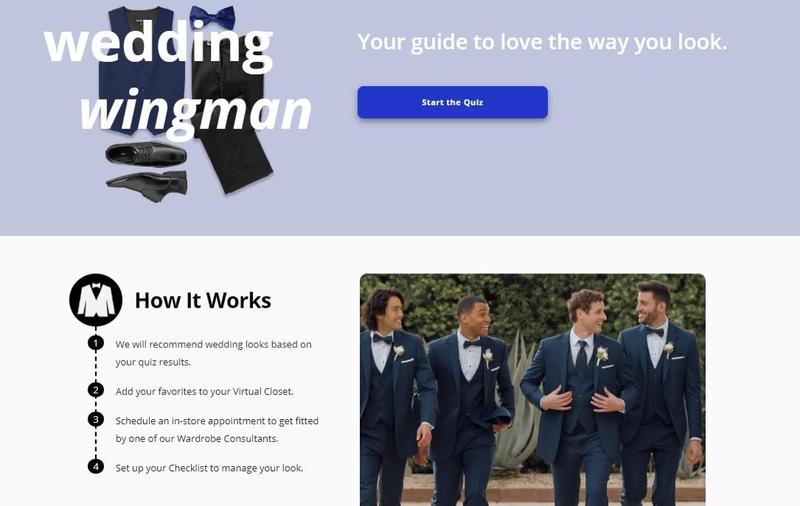Click the tuxedo jacket How It Works icon

coord(96,300)
